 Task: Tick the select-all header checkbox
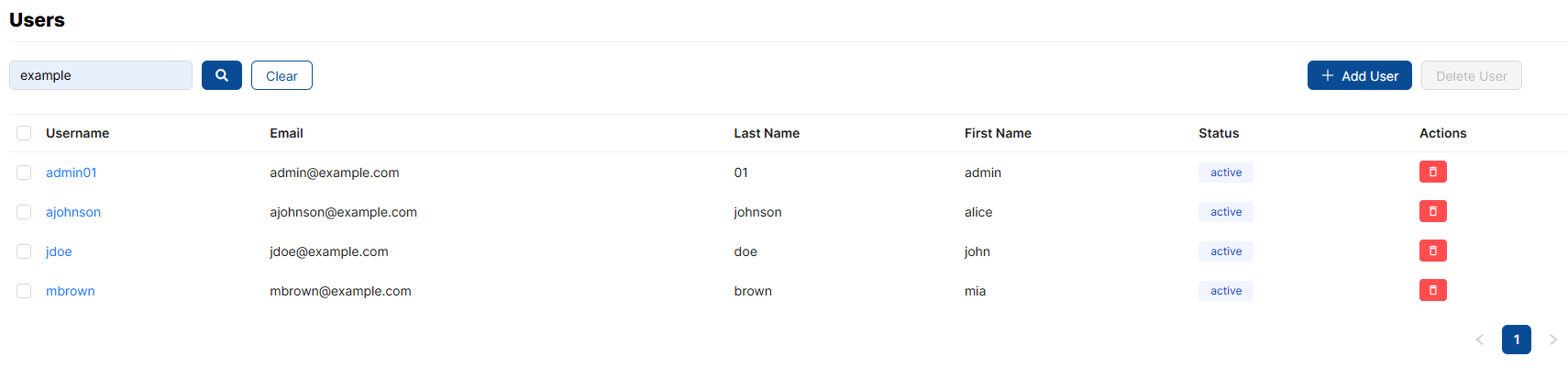(x=24, y=133)
